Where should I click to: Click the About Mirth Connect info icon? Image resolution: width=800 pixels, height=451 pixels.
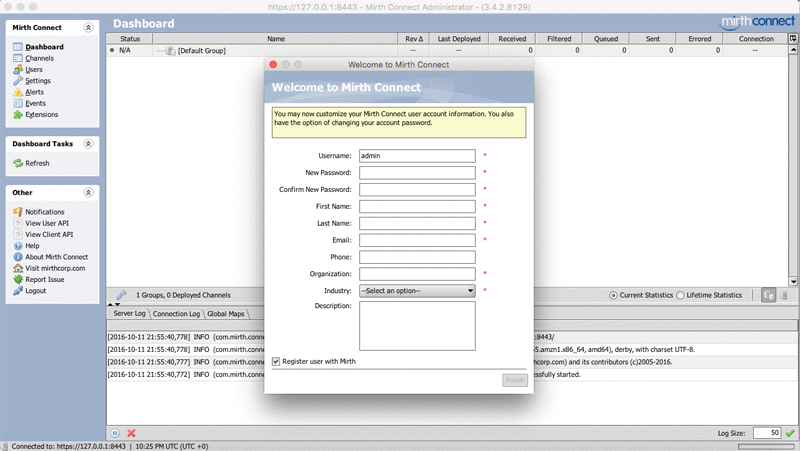coord(18,257)
